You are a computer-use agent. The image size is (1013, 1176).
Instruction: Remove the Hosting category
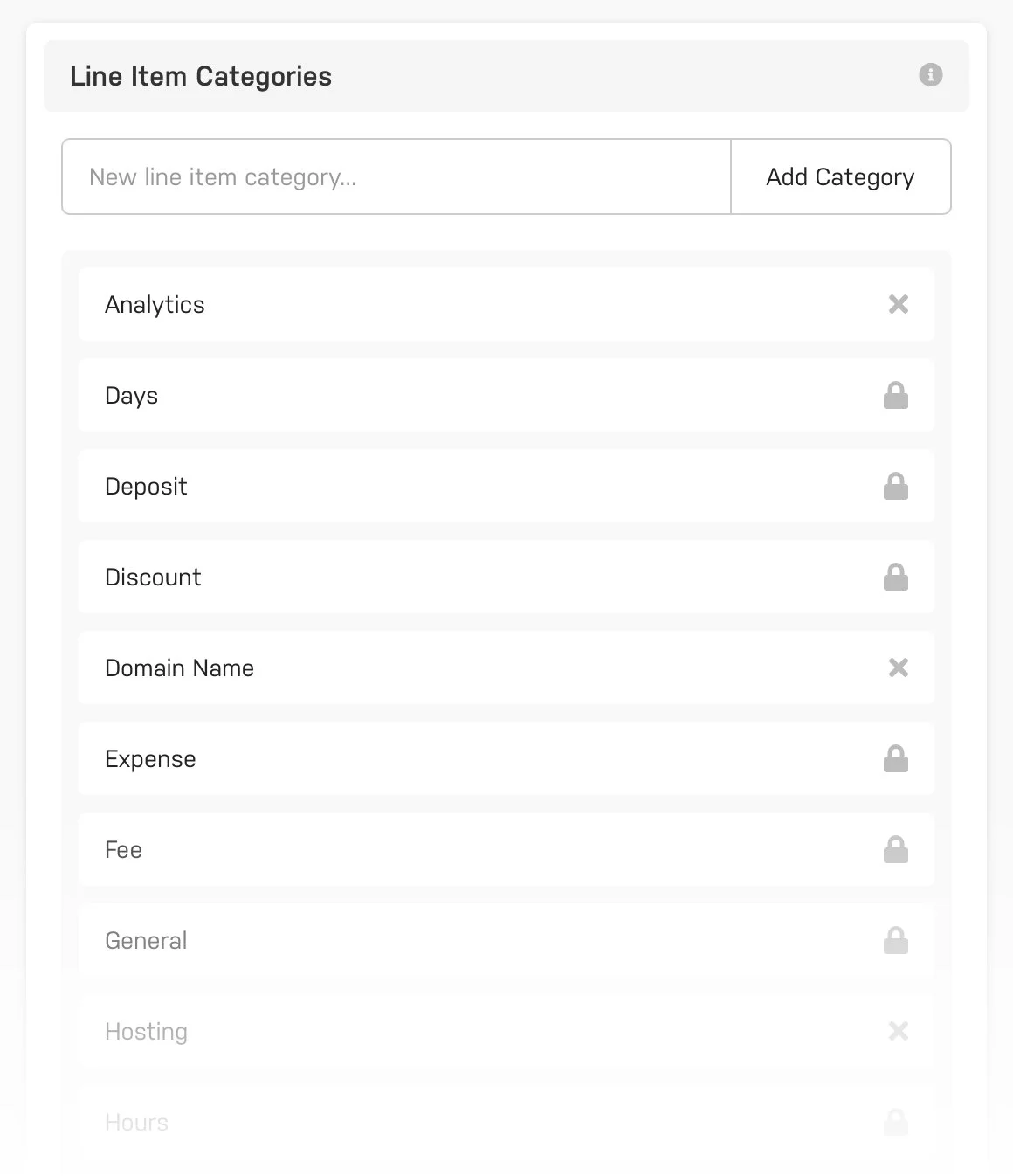(x=898, y=1031)
